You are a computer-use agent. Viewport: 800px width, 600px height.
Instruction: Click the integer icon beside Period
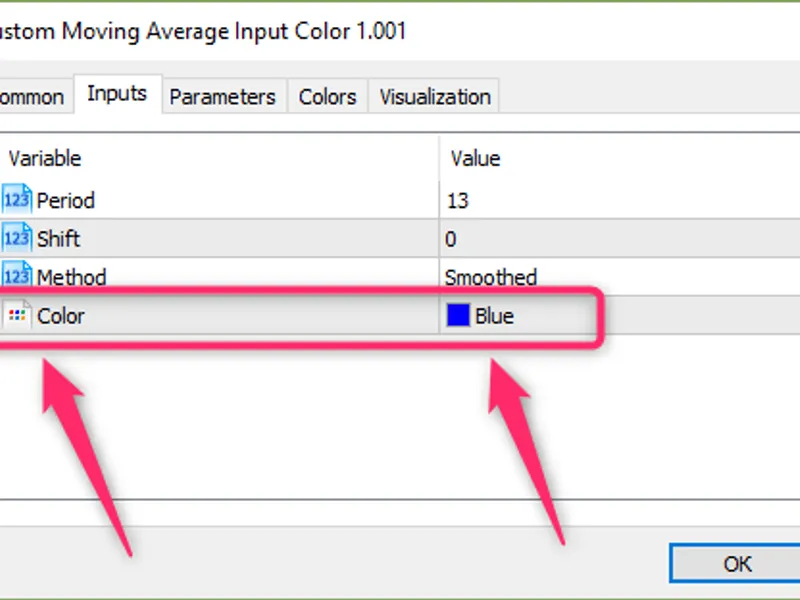[x=17, y=199]
